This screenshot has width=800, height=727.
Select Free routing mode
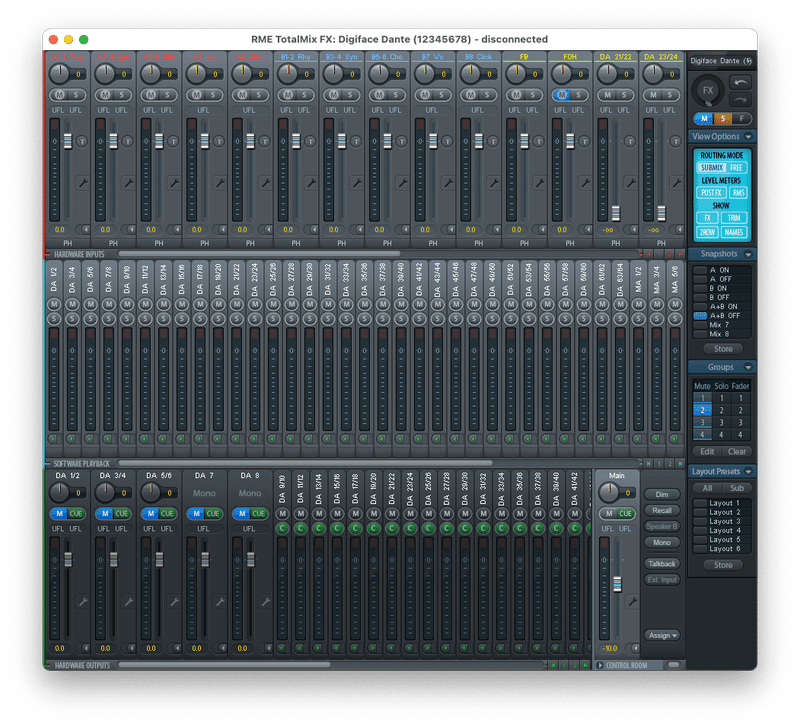(736, 168)
